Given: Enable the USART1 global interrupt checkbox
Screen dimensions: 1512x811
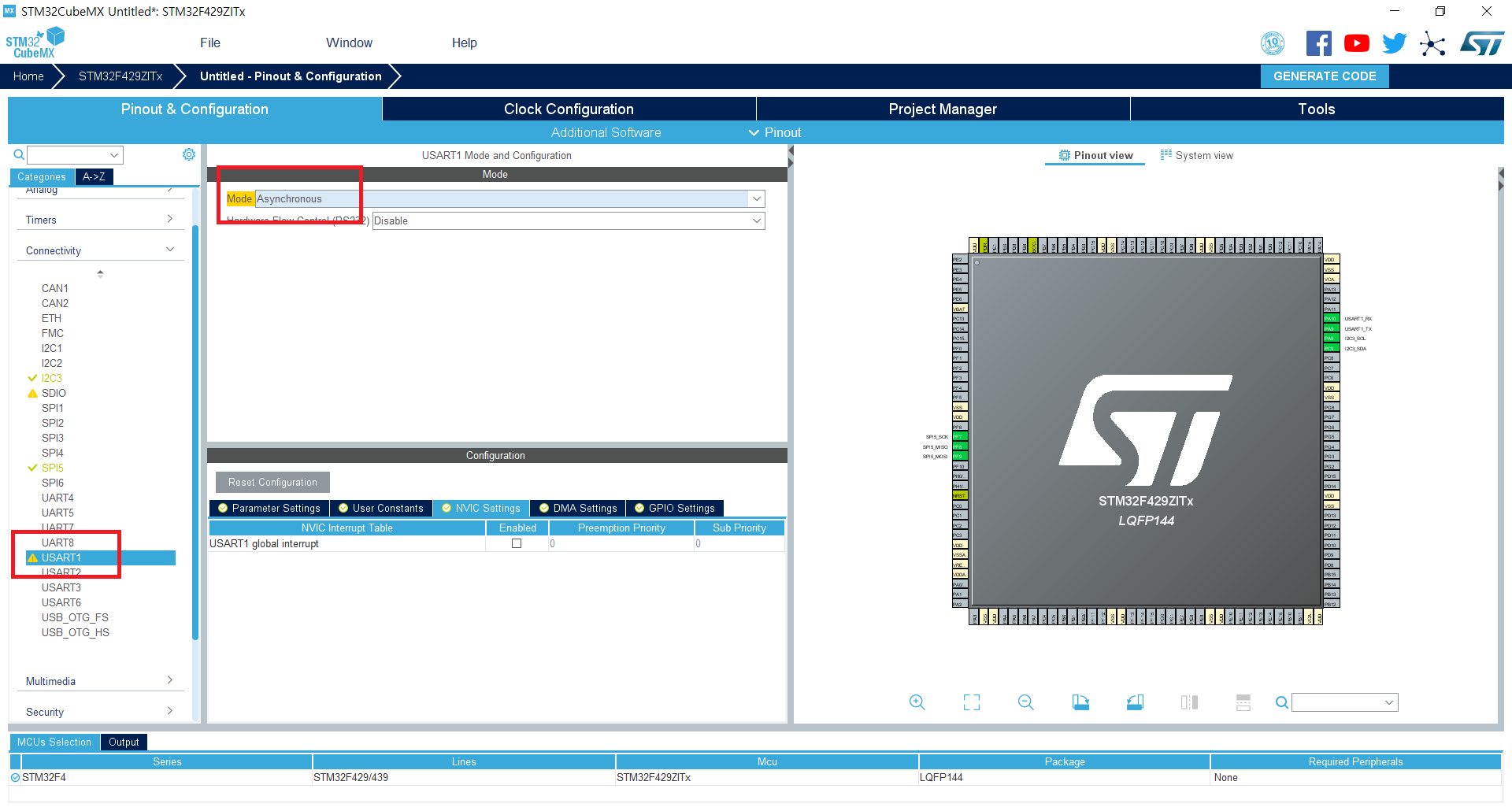Looking at the screenshot, I should coord(517,543).
